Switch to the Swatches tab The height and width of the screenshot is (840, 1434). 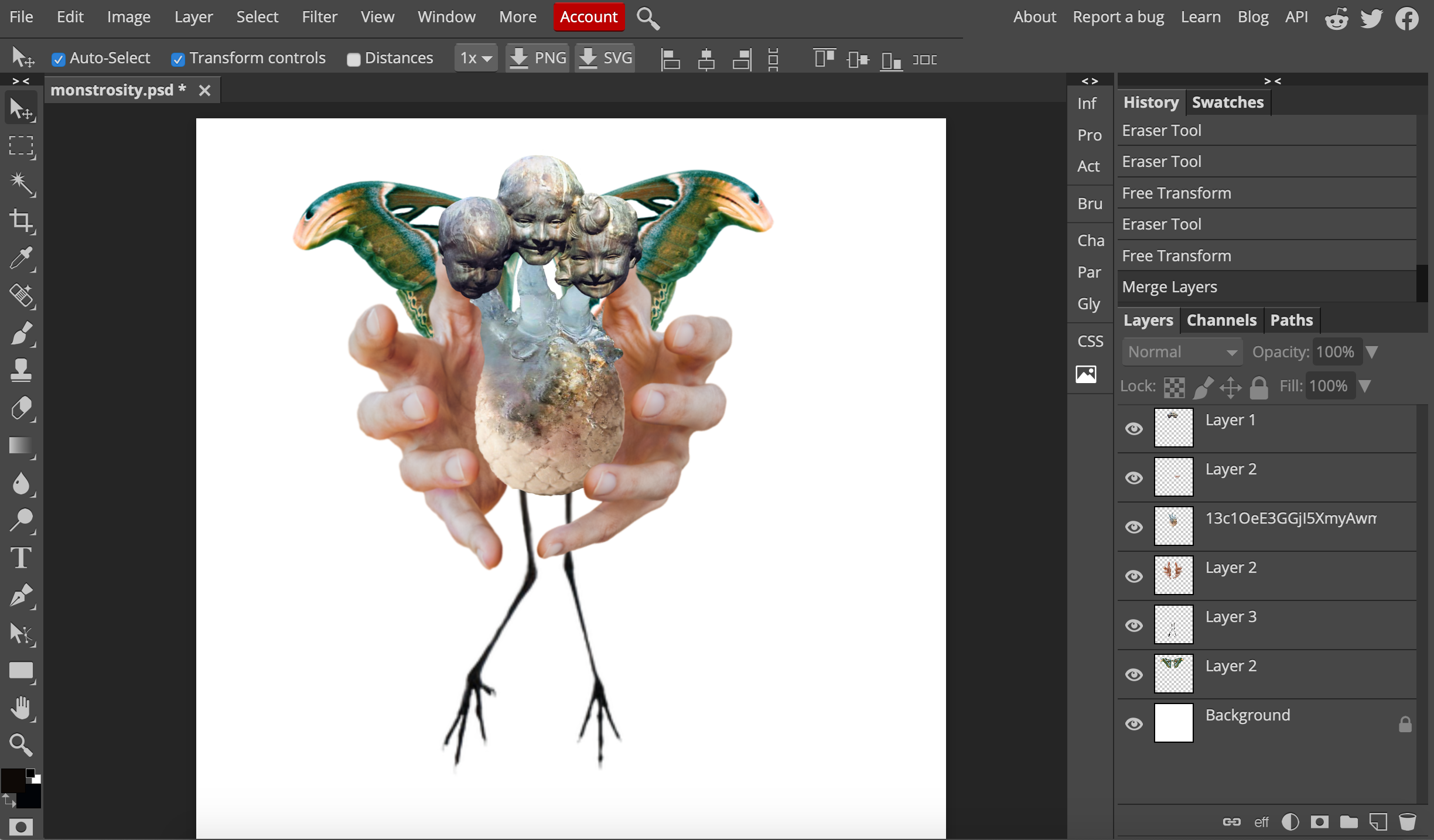[1227, 101]
